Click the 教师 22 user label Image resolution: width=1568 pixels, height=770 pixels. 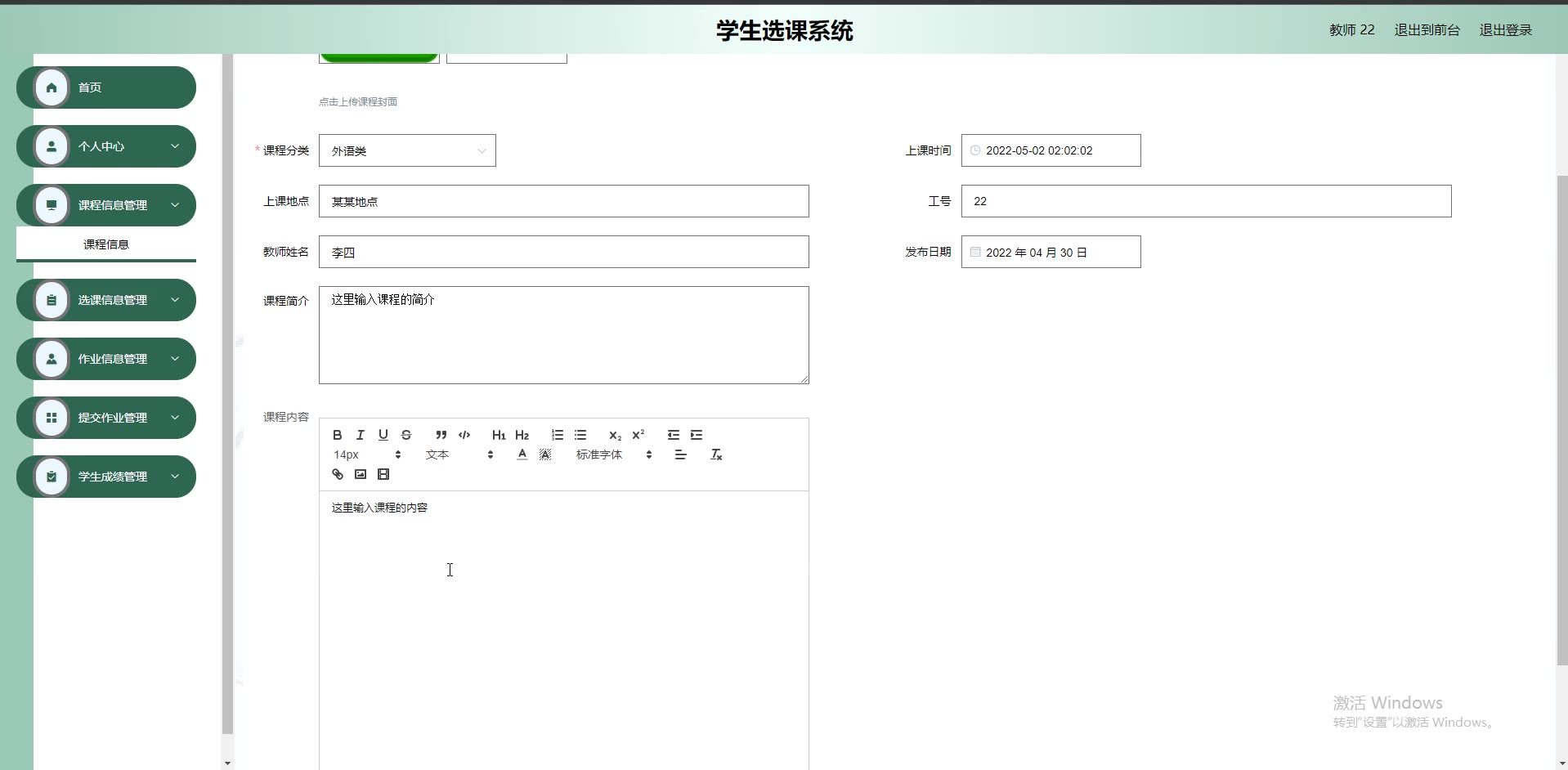(1351, 30)
